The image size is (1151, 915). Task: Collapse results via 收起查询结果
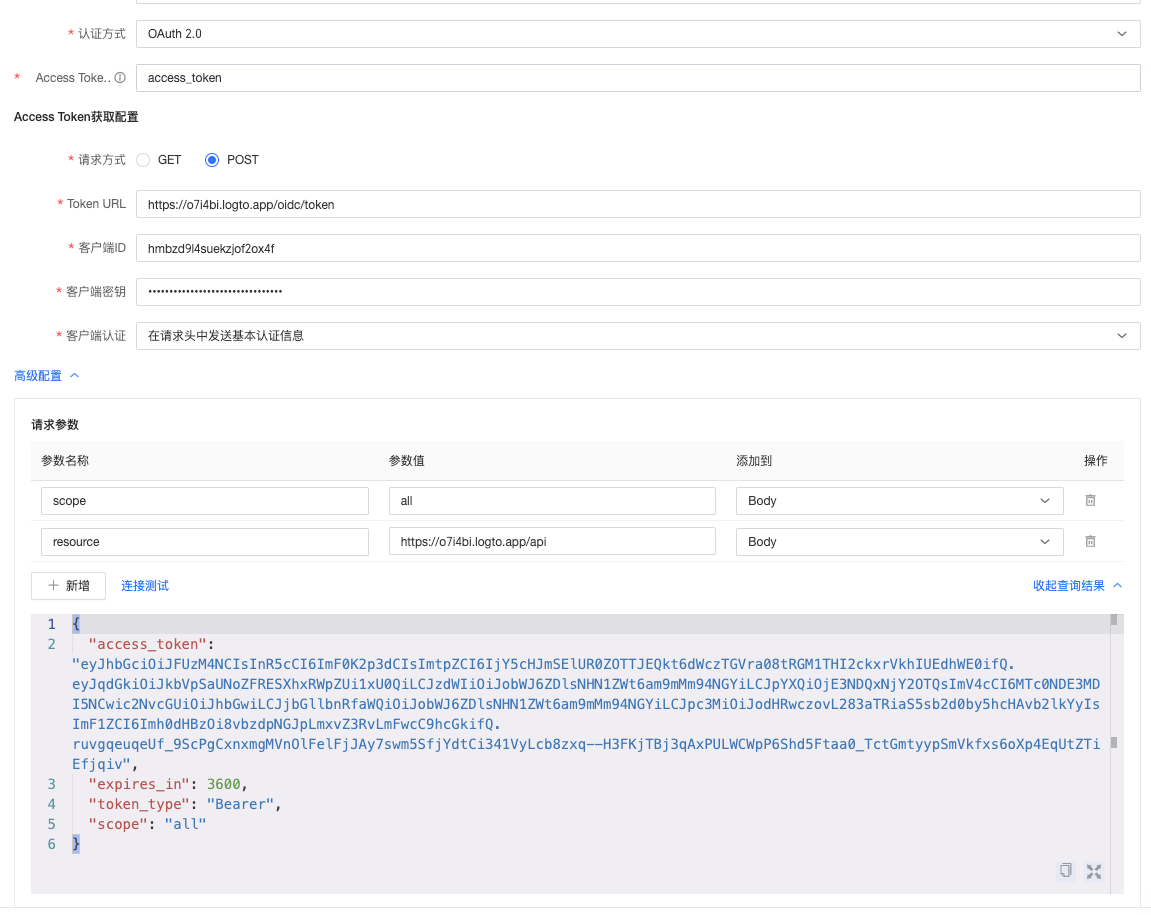(x=1077, y=586)
